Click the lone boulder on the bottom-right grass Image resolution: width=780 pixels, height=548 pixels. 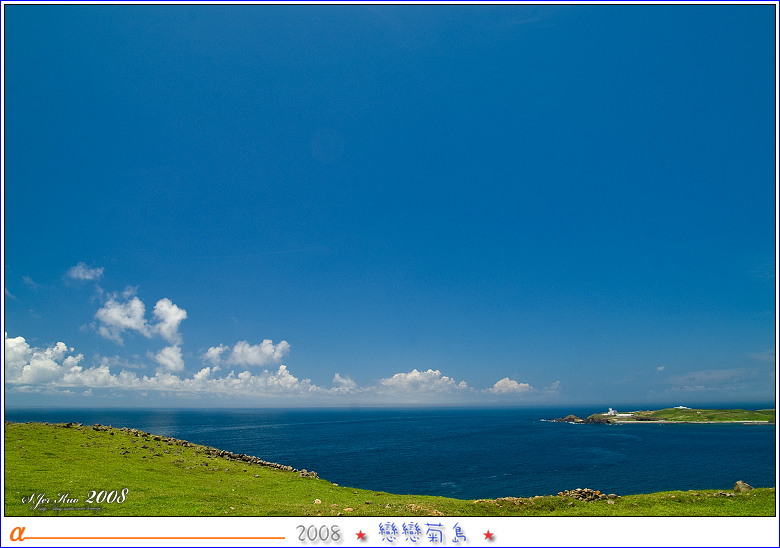coord(742,487)
